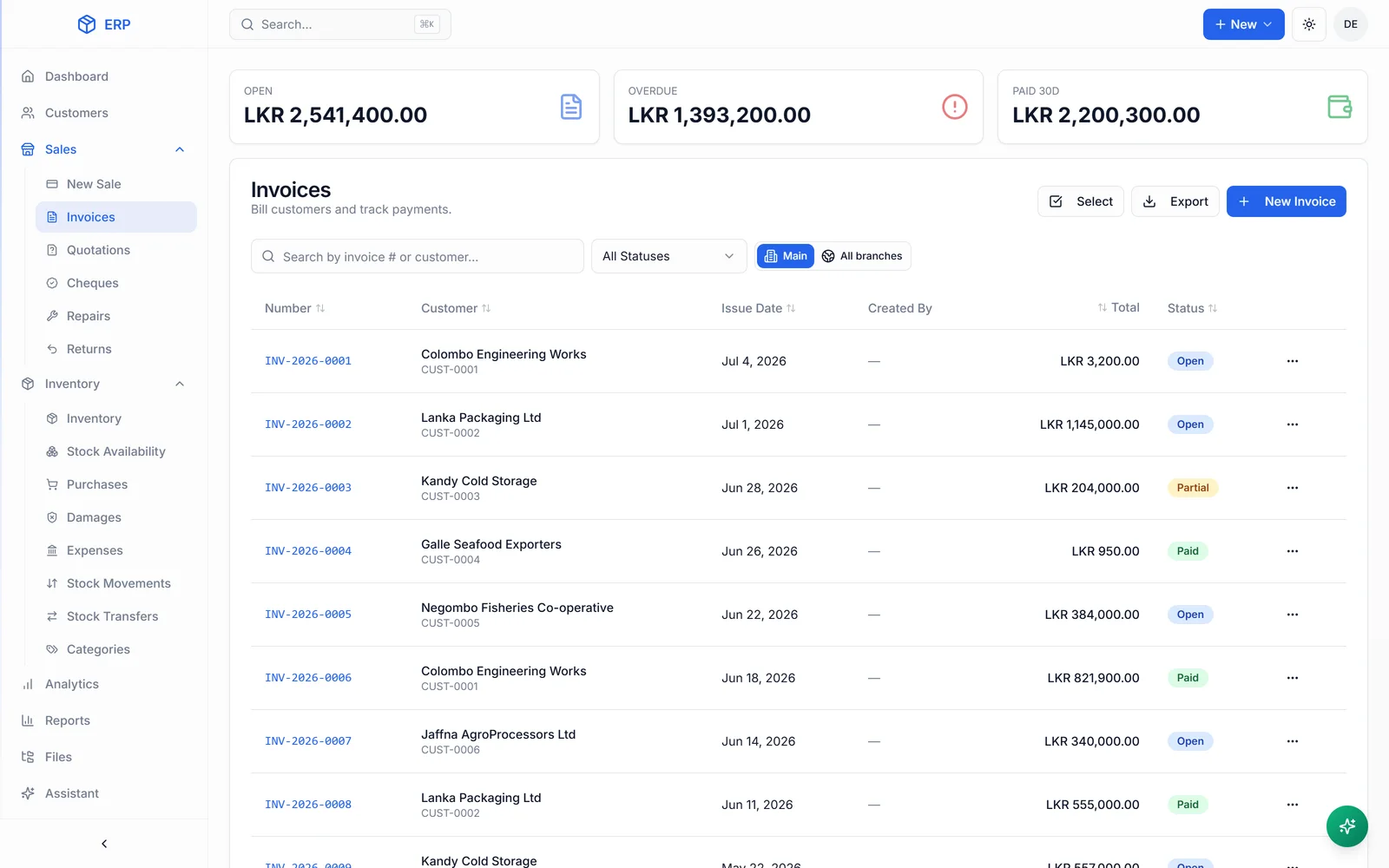Screen dimensions: 1389x868
Task: Click the Open invoices document icon
Action: tap(570, 107)
